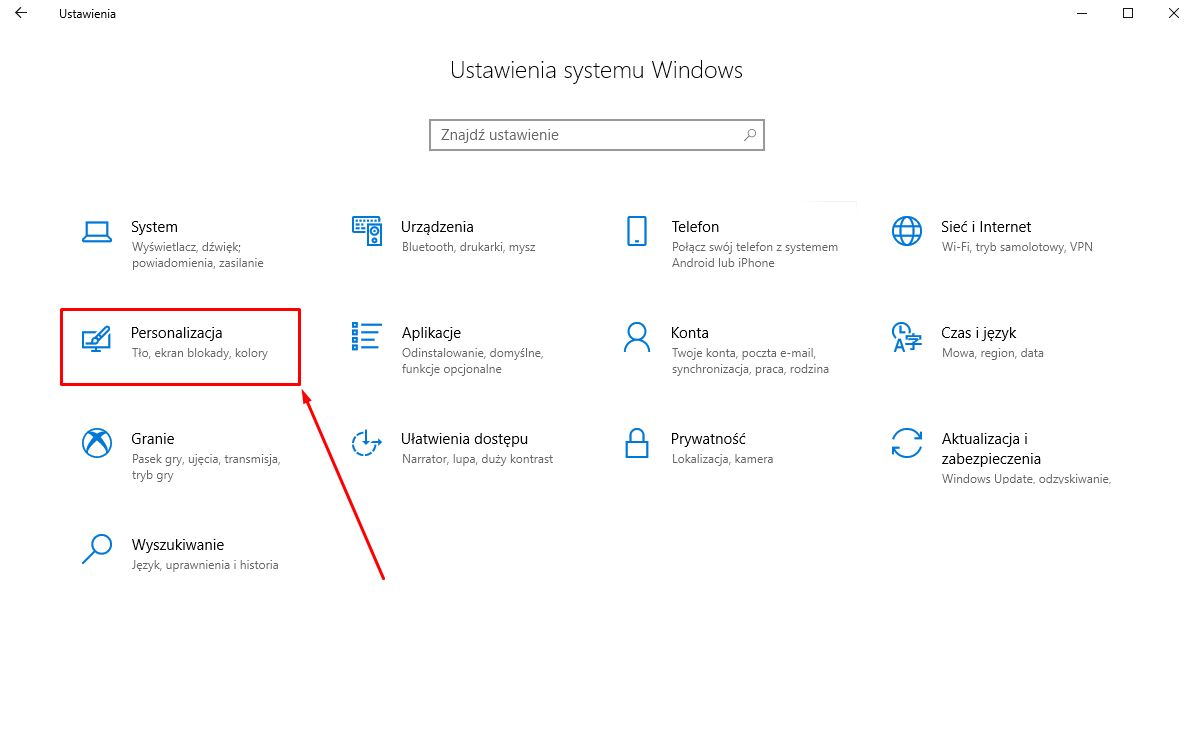This screenshot has height=736, width=1192.
Task: Open the Aplikacje label
Action: tap(431, 333)
